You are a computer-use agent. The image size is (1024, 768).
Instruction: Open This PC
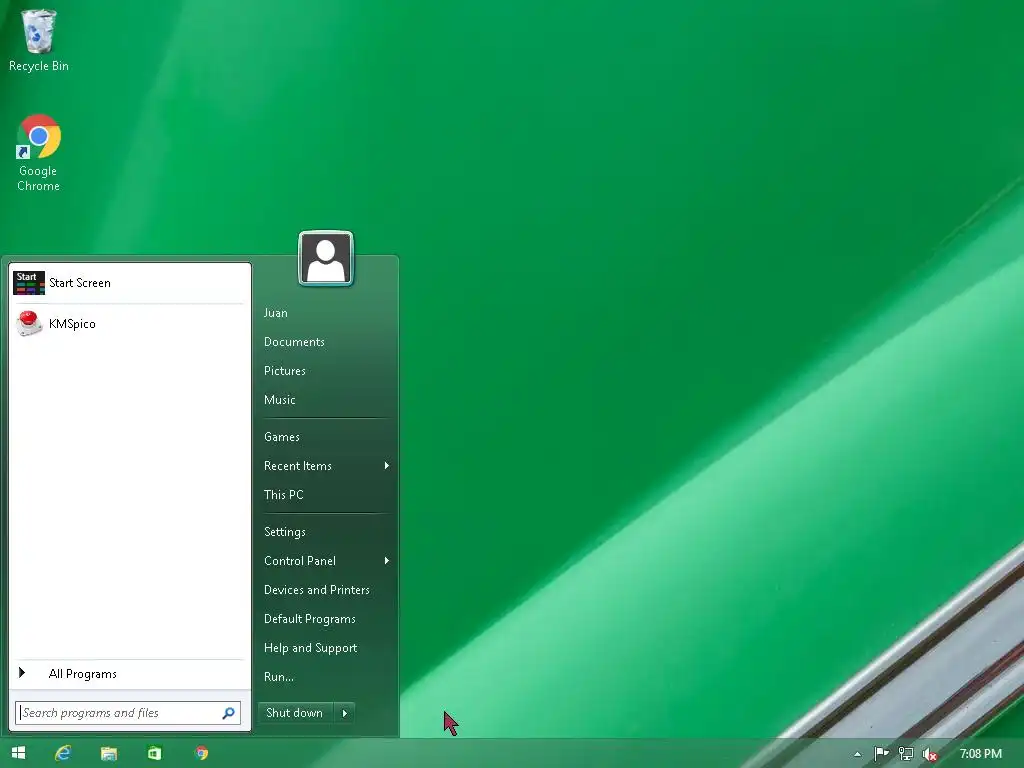pos(283,494)
